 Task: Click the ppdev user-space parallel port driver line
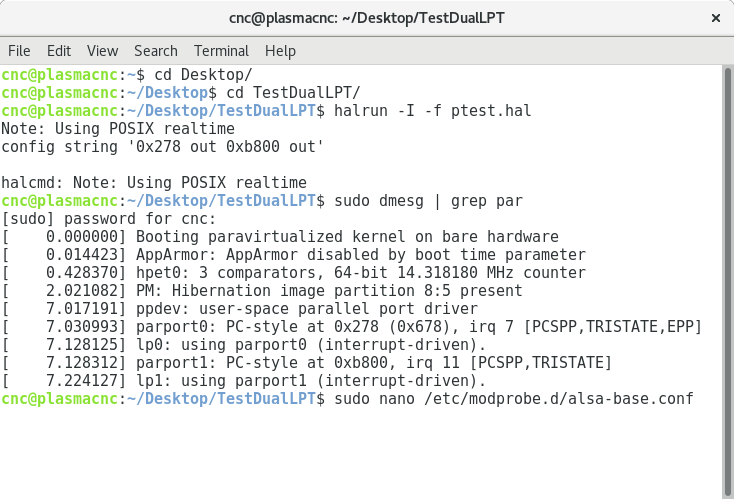[x=239, y=309]
